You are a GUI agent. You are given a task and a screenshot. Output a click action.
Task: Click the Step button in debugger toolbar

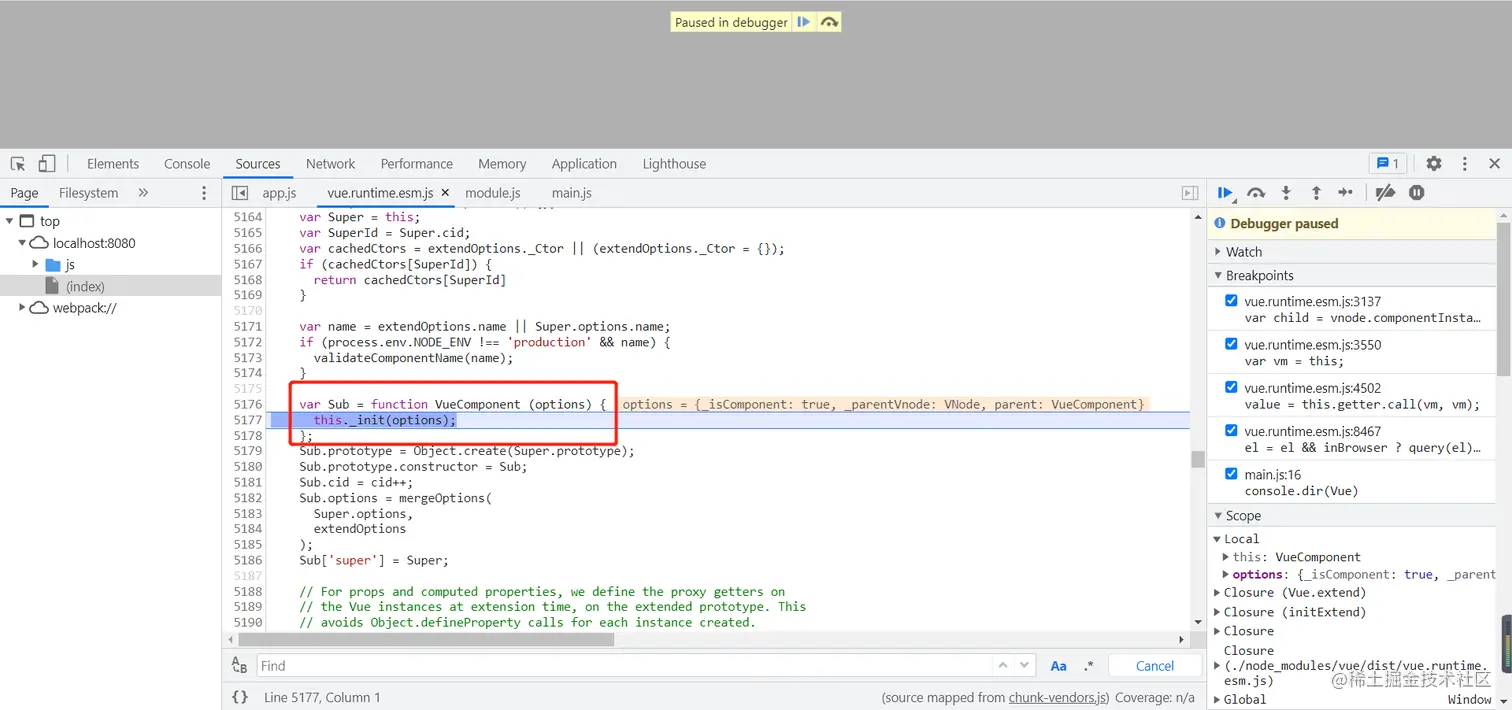click(1346, 193)
